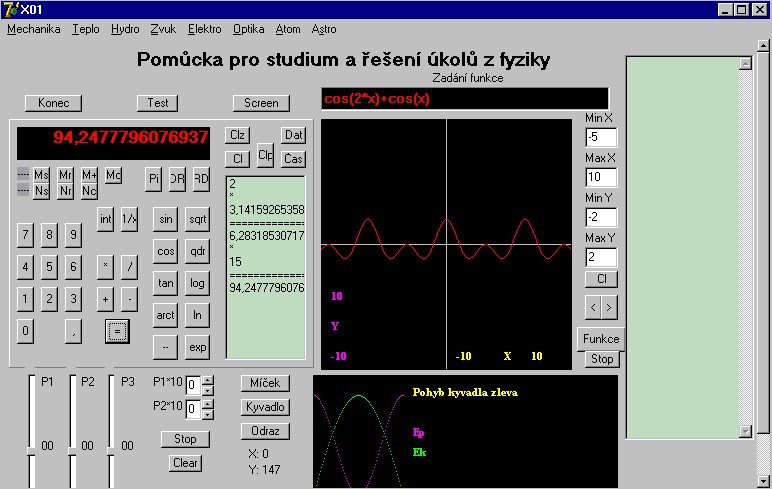This screenshot has height=489, width=772.
Task: Open the Astro menu
Action: pos(323,29)
